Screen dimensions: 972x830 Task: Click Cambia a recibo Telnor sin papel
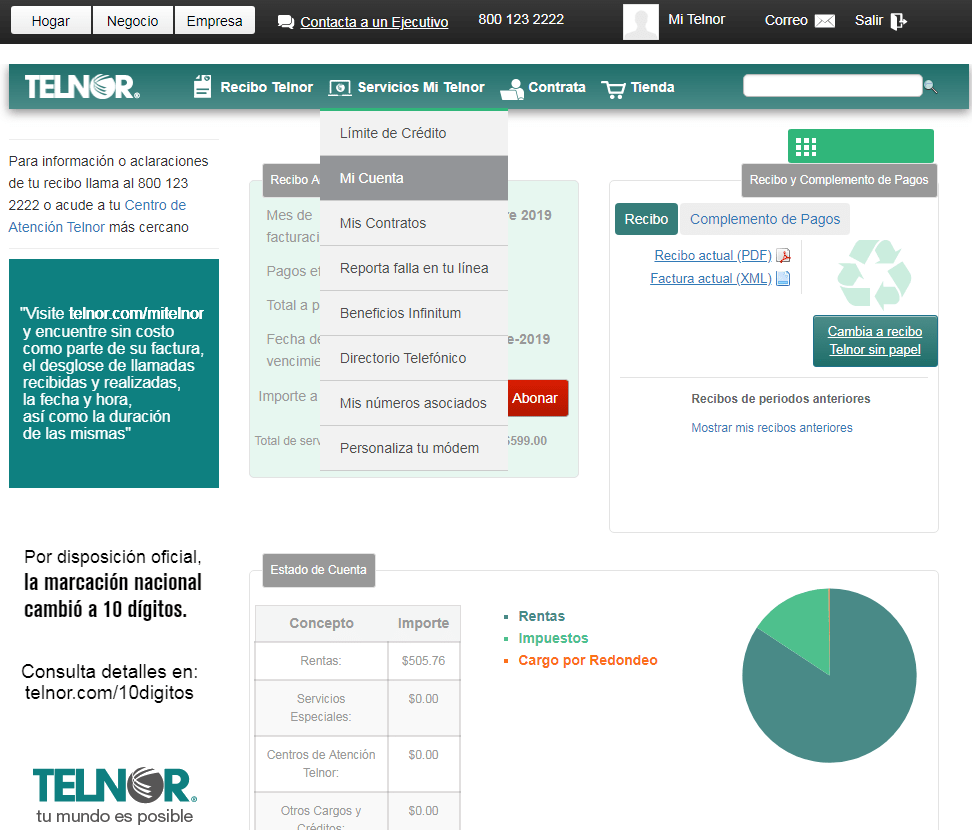coord(875,341)
